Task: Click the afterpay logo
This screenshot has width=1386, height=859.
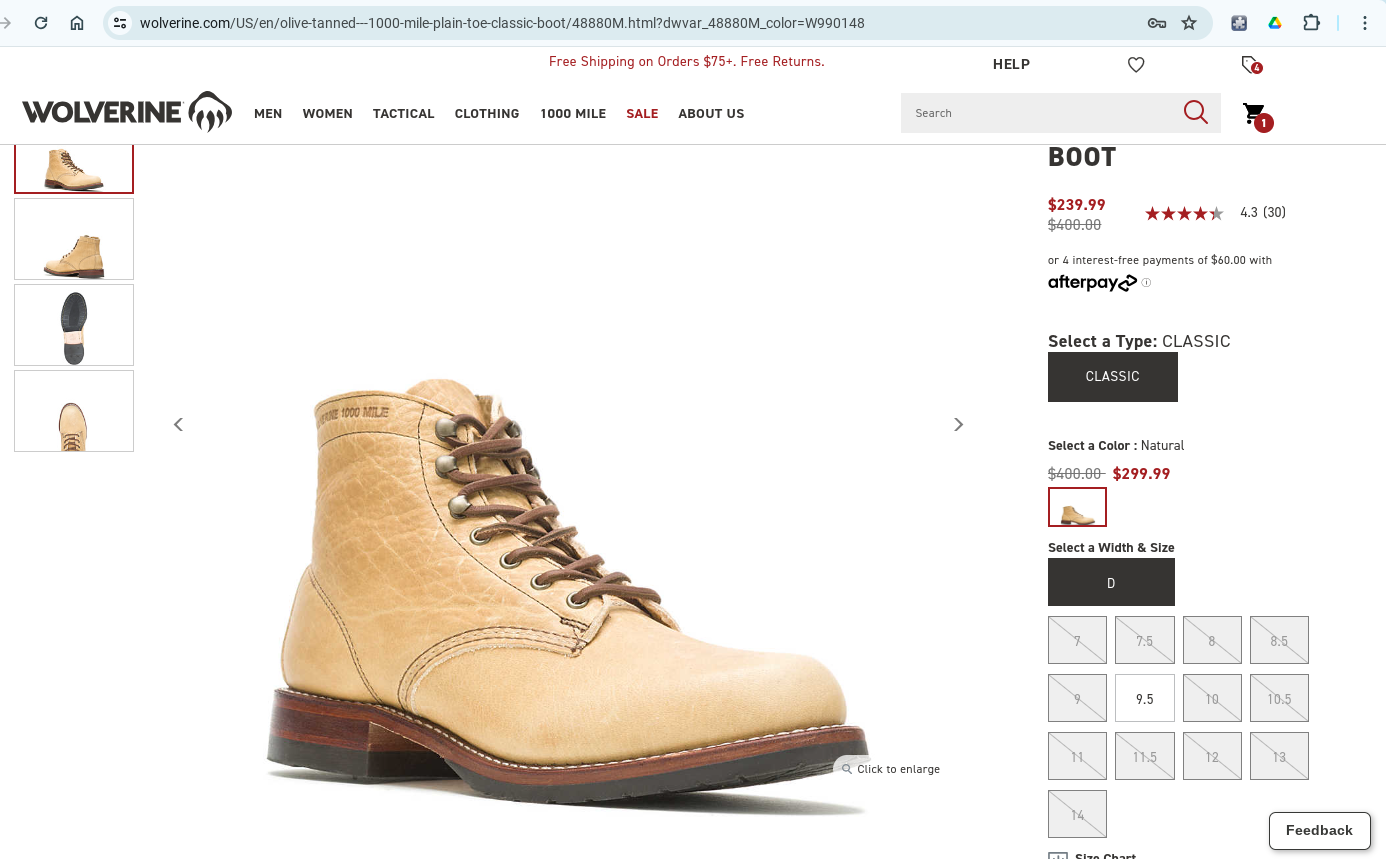Action: 1093,283
